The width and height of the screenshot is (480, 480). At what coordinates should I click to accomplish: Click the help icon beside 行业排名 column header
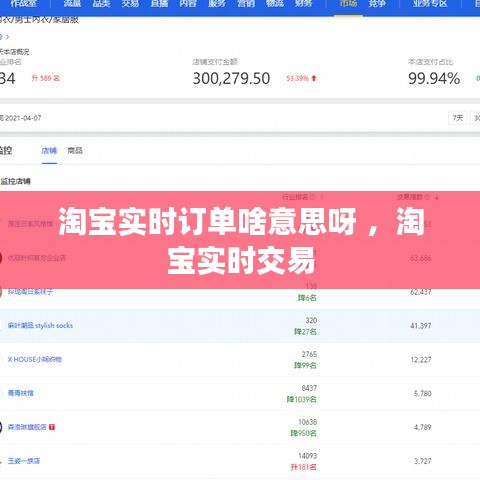(313, 197)
